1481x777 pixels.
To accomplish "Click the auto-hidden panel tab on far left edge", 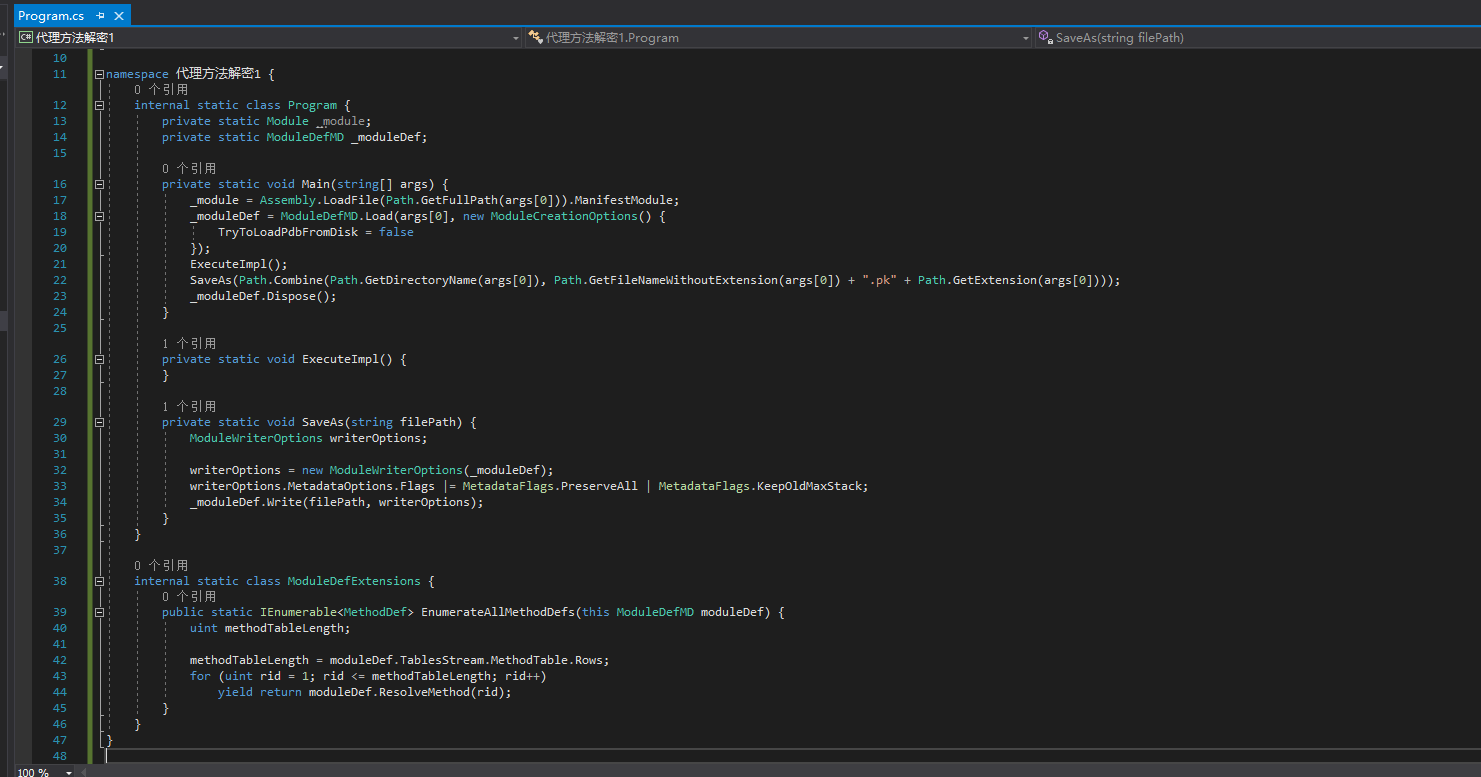I will point(4,320).
